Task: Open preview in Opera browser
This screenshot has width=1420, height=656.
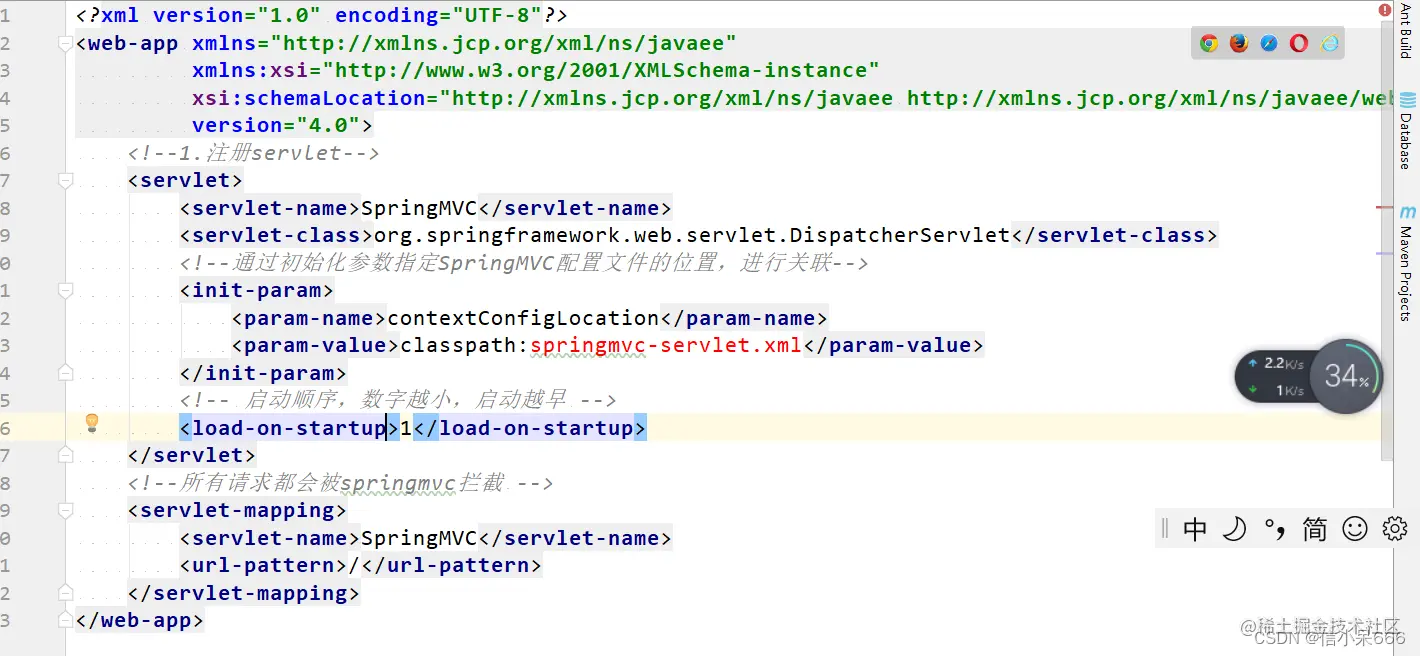Action: point(1299,43)
